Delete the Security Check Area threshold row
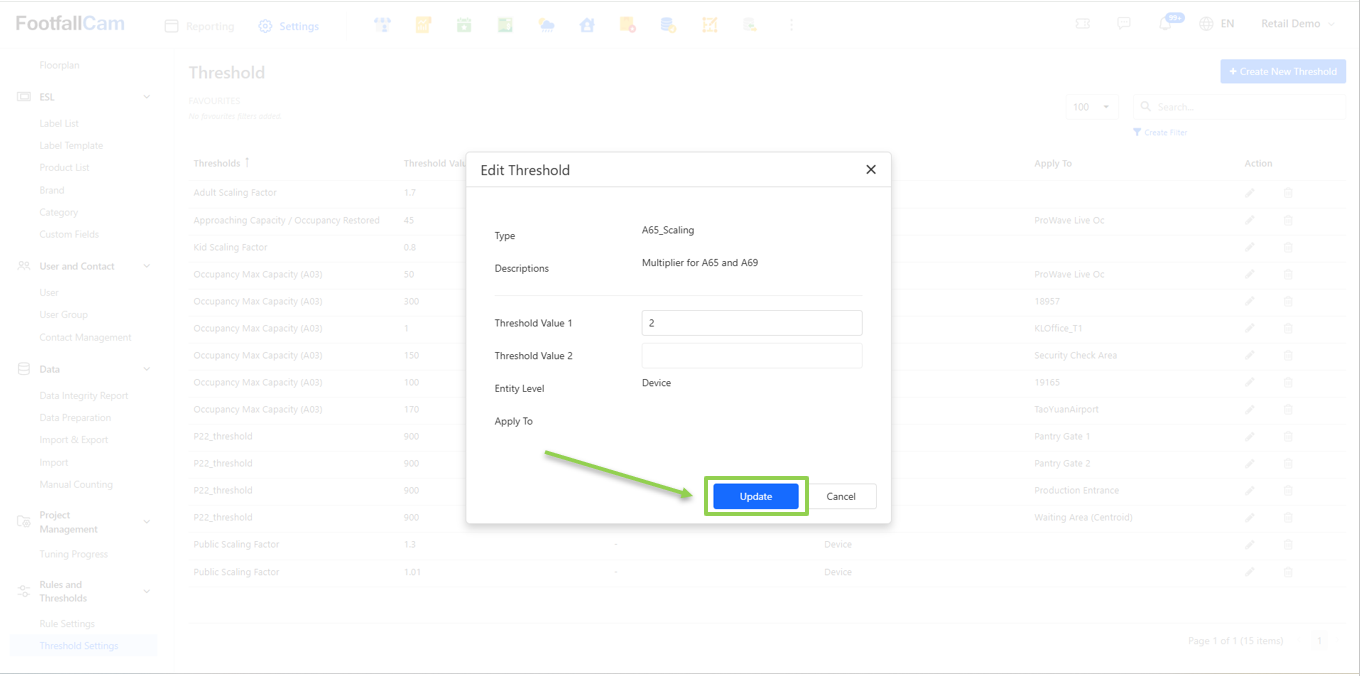The image size is (1360, 676). pos(1288,355)
